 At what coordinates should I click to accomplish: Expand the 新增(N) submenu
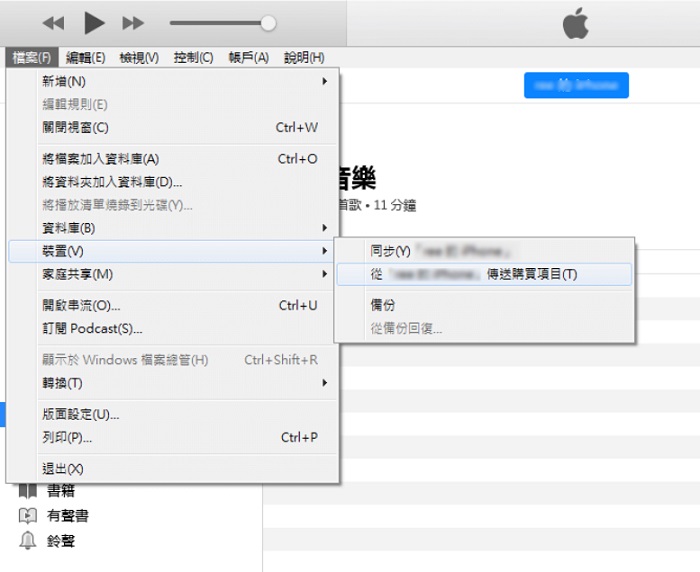[173, 81]
